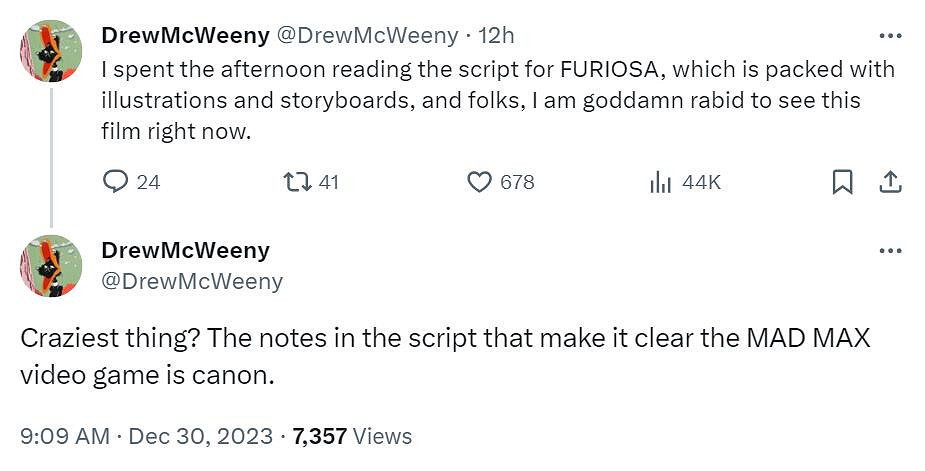925x471 pixels.
Task: Open the 12h timestamp link
Action: coord(497,36)
